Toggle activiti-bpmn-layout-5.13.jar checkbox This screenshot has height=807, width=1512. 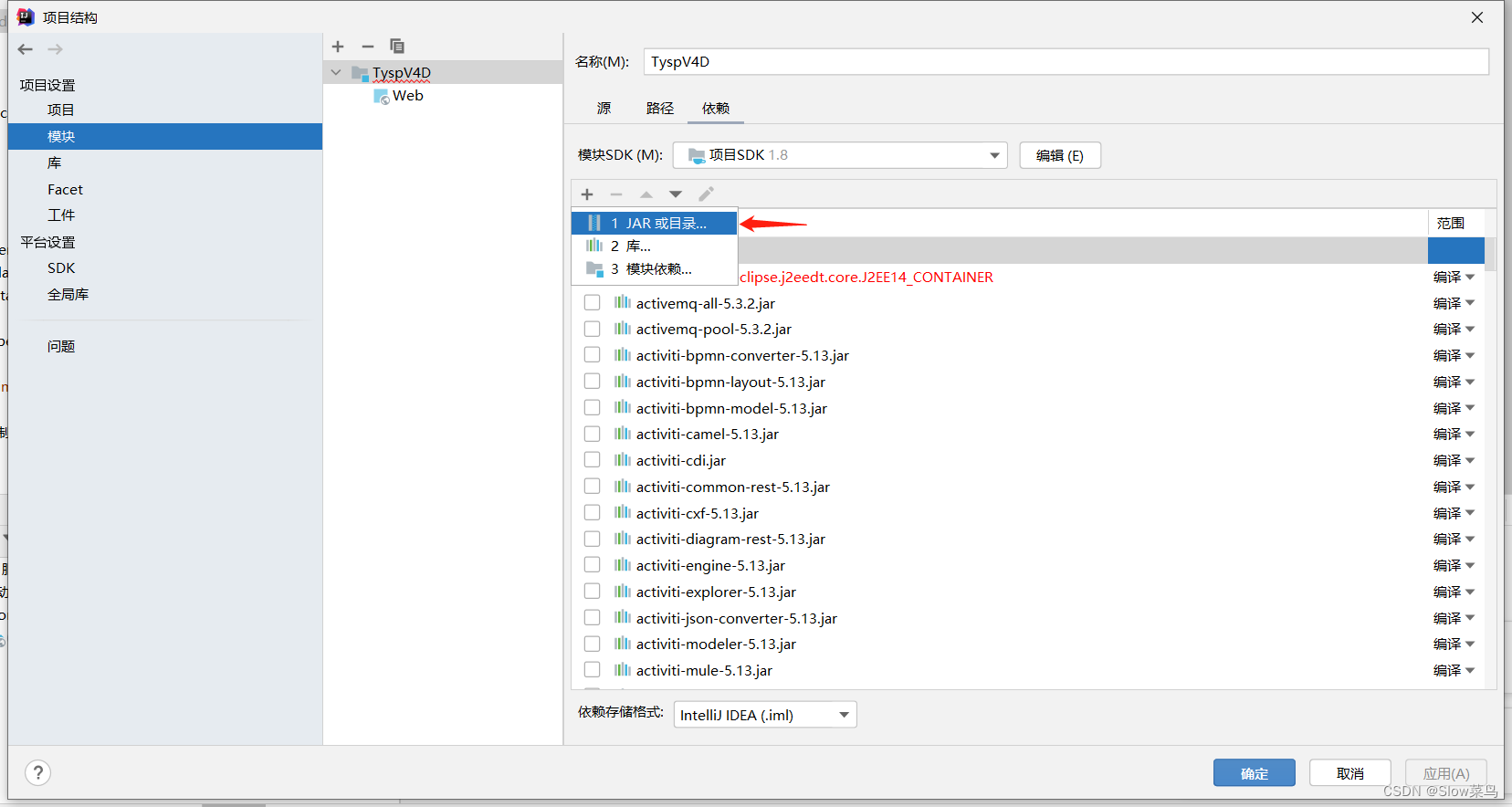point(593,382)
